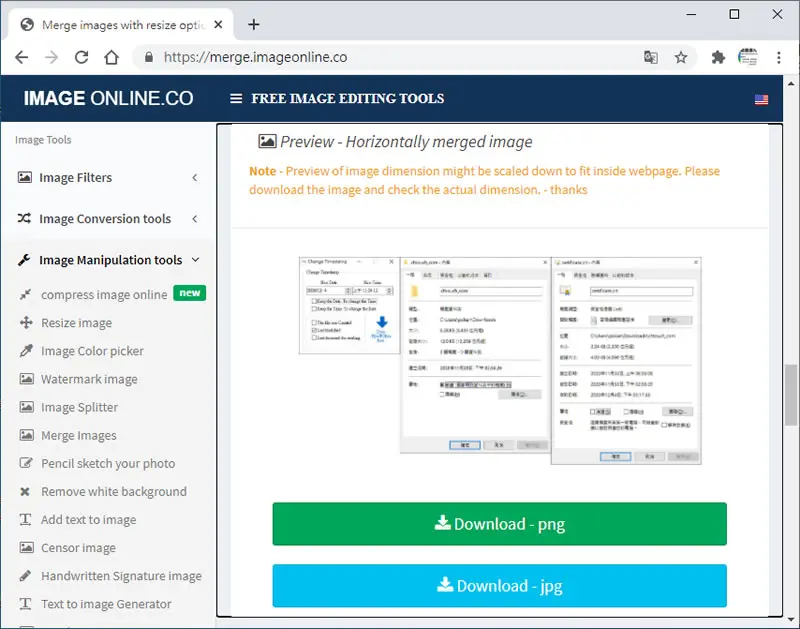This screenshot has height=629, width=800.
Task: Open the Merge Images tool
Action: (79, 436)
